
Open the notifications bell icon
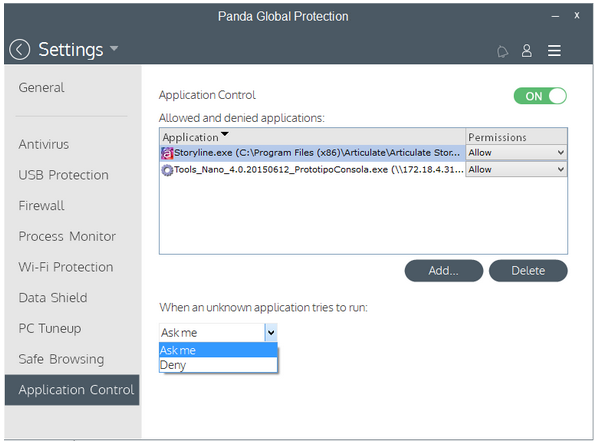click(502, 51)
